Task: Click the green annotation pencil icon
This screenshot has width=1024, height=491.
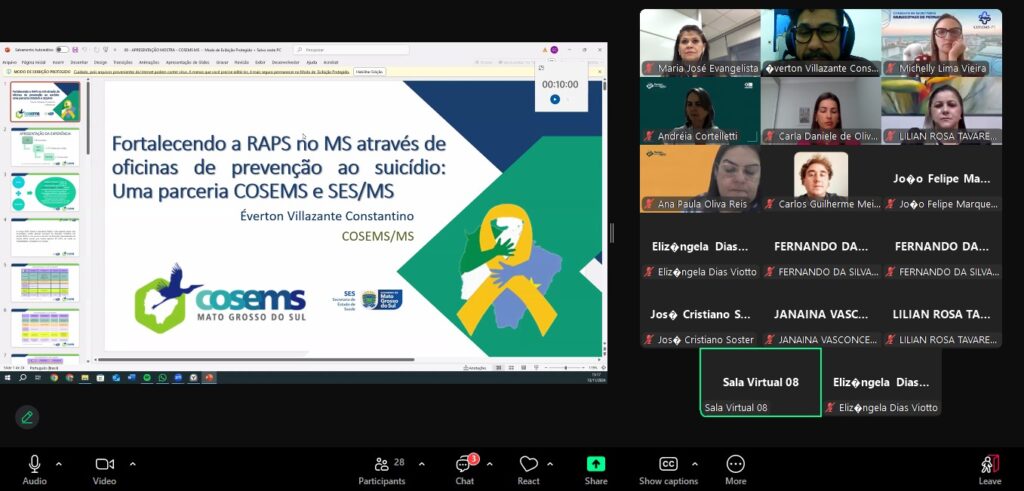Action: coord(27,417)
